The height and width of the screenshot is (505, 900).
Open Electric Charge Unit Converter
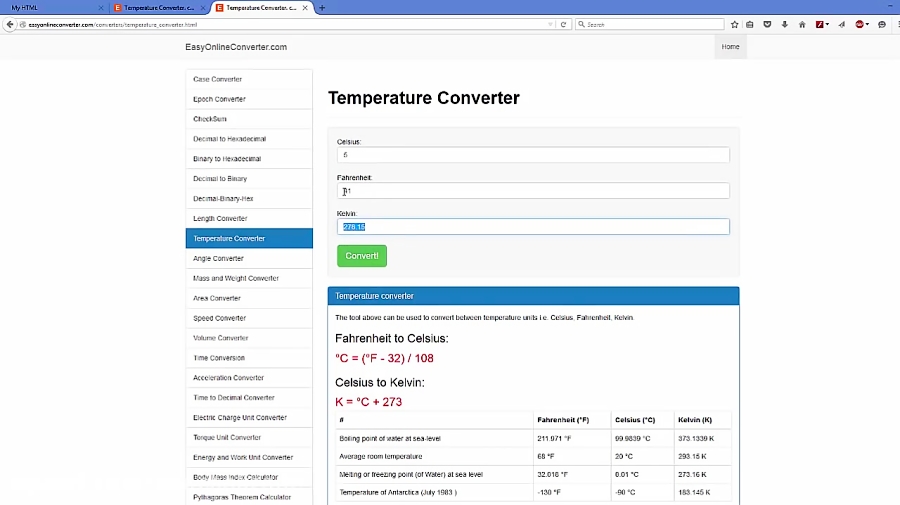pyautogui.click(x=249, y=418)
